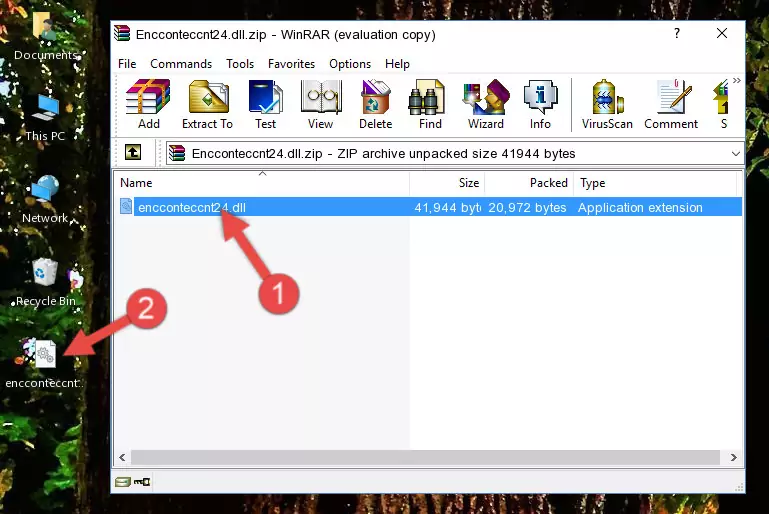769x514 pixels.
Task: Run the Test archive tool
Action: point(265,104)
